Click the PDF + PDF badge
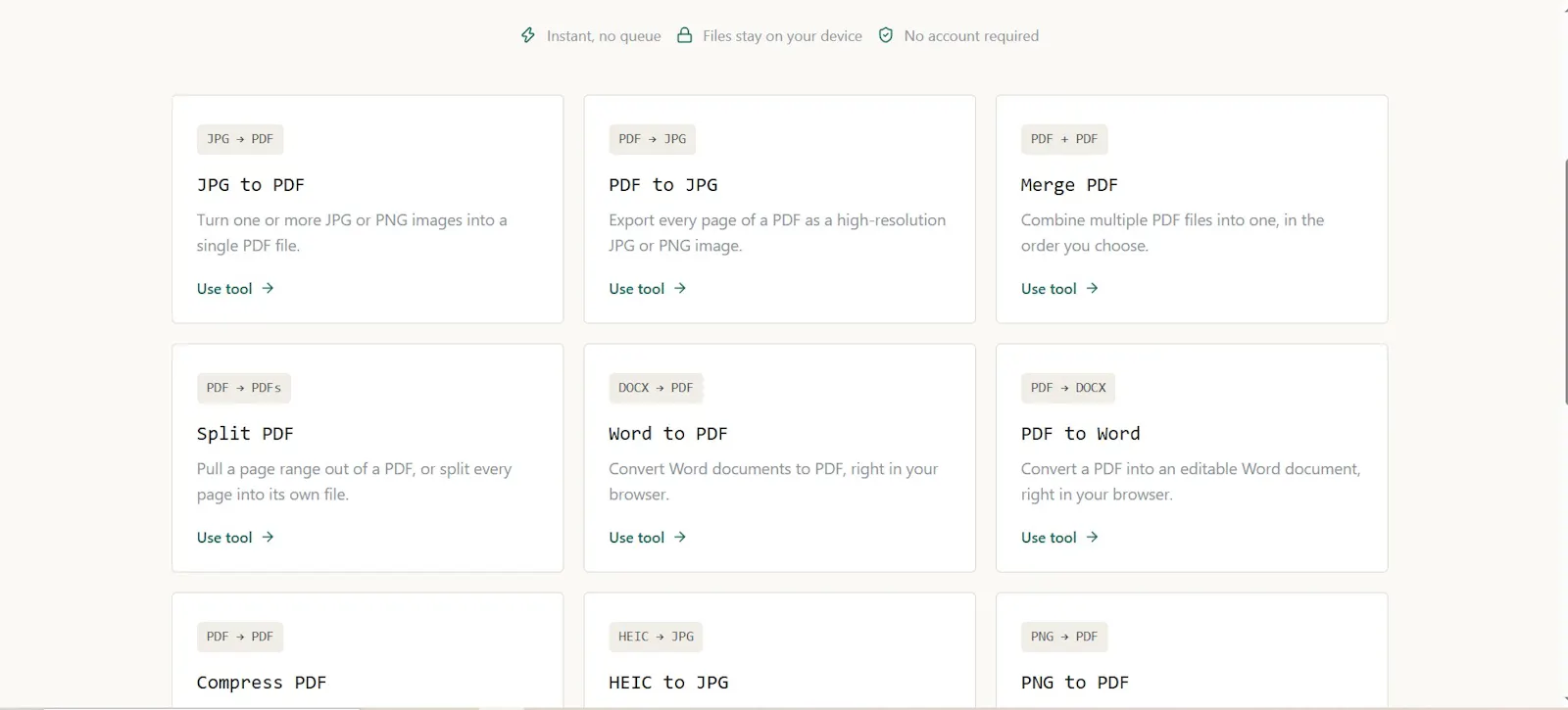The width and height of the screenshot is (1568, 710). 1064,139
